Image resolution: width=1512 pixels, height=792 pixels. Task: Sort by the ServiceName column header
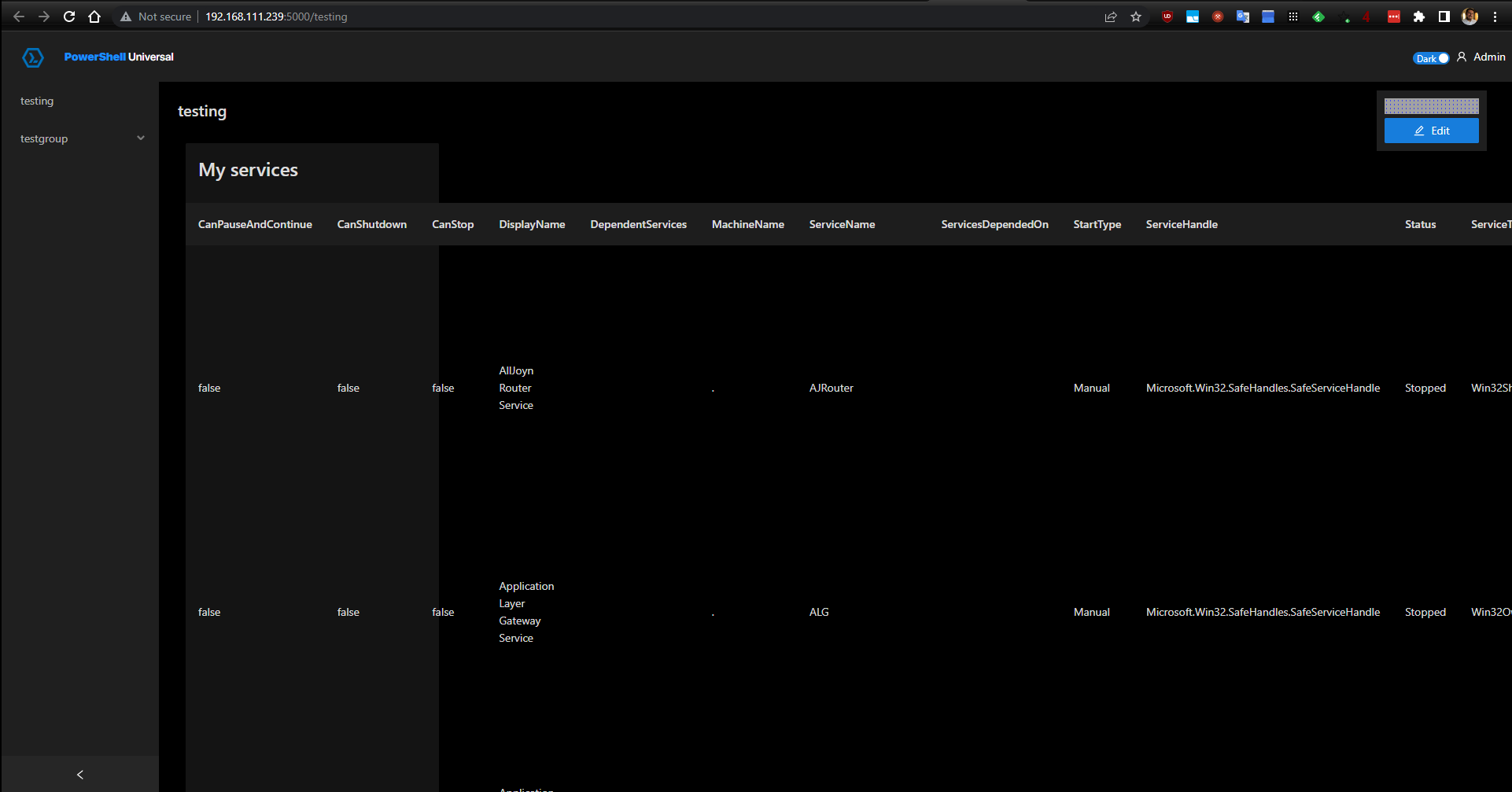click(843, 224)
